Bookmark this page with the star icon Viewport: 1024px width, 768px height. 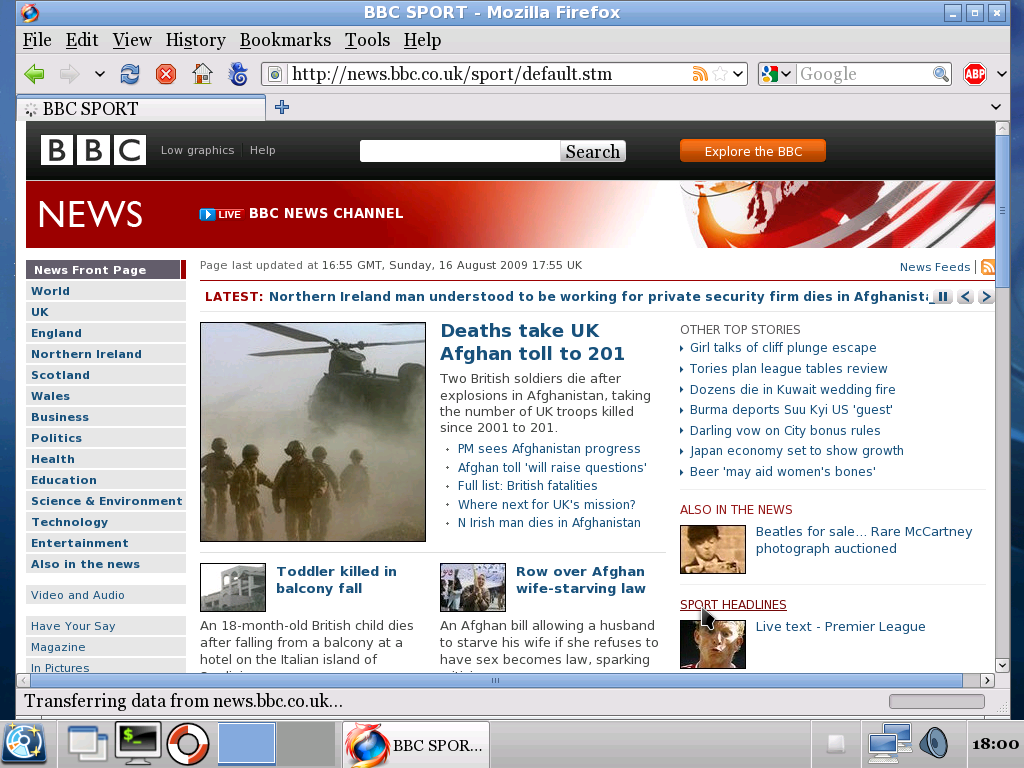[x=720, y=74]
